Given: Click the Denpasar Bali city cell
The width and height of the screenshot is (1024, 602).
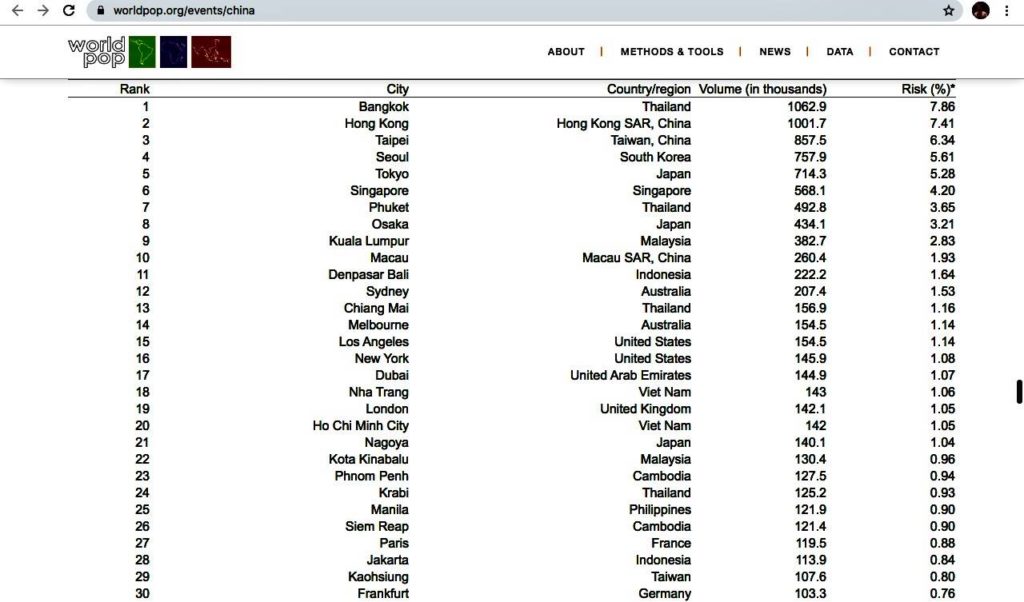Looking at the screenshot, I should 368,275.
